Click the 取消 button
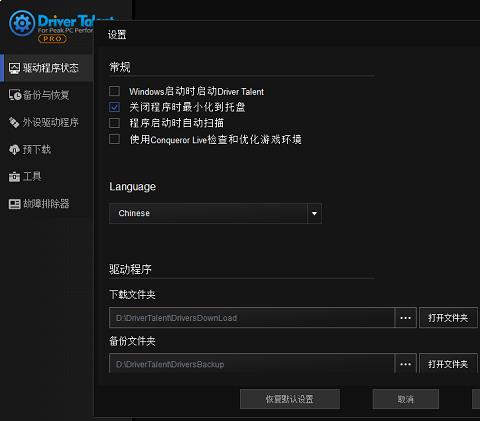The width and height of the screenshot is (480, 421). click(406, 399)
